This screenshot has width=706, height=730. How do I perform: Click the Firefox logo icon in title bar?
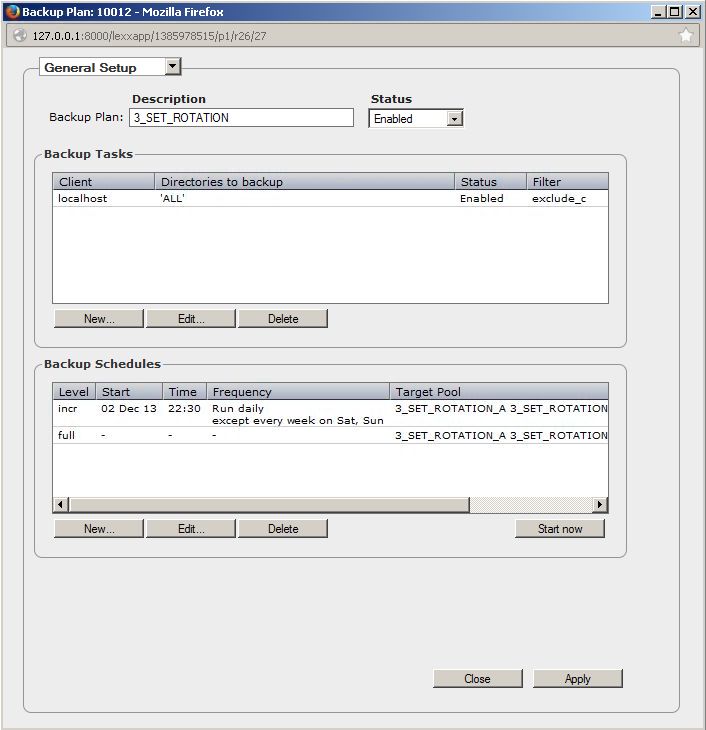point(12,12)
